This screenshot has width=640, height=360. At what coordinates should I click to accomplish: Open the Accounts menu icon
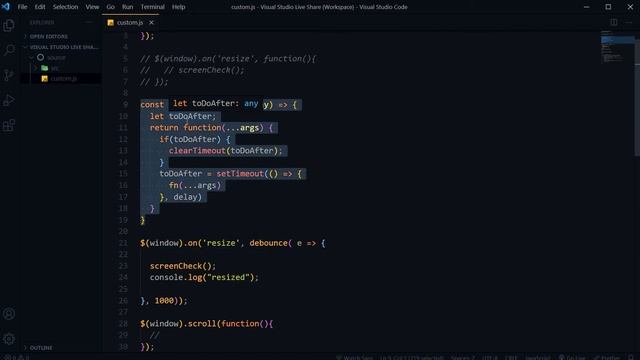[x=9, y=314]
